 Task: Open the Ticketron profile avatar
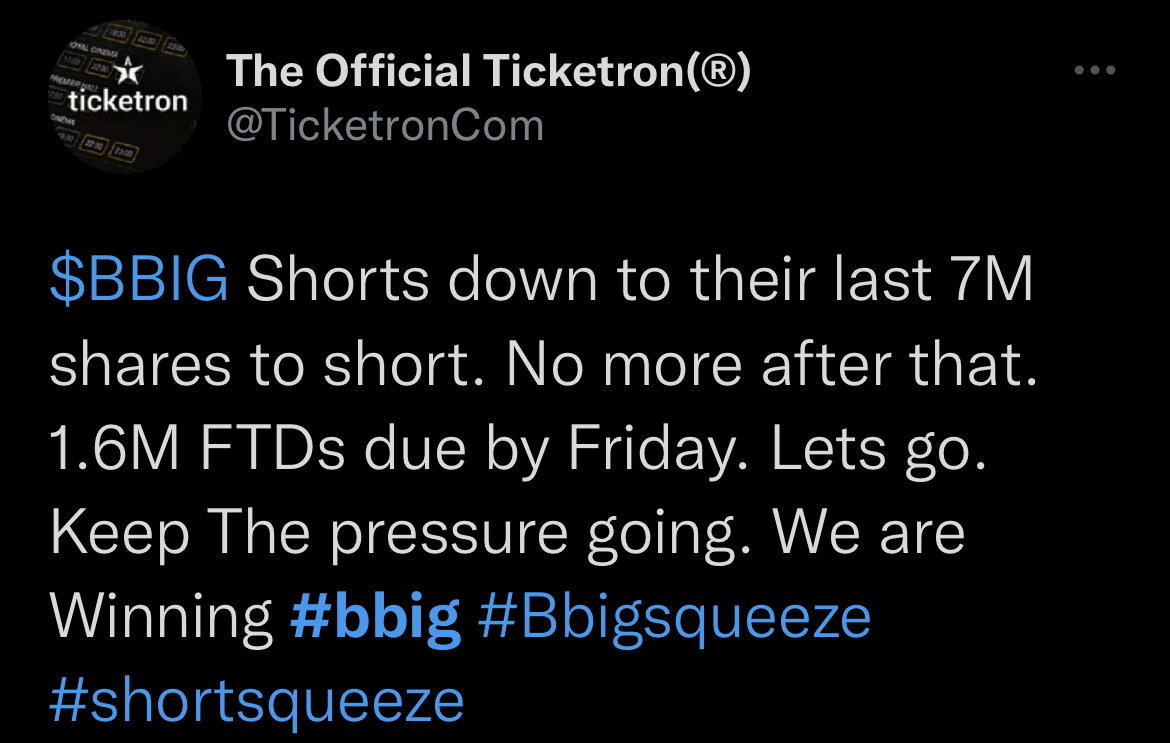[x=125, y=97]
